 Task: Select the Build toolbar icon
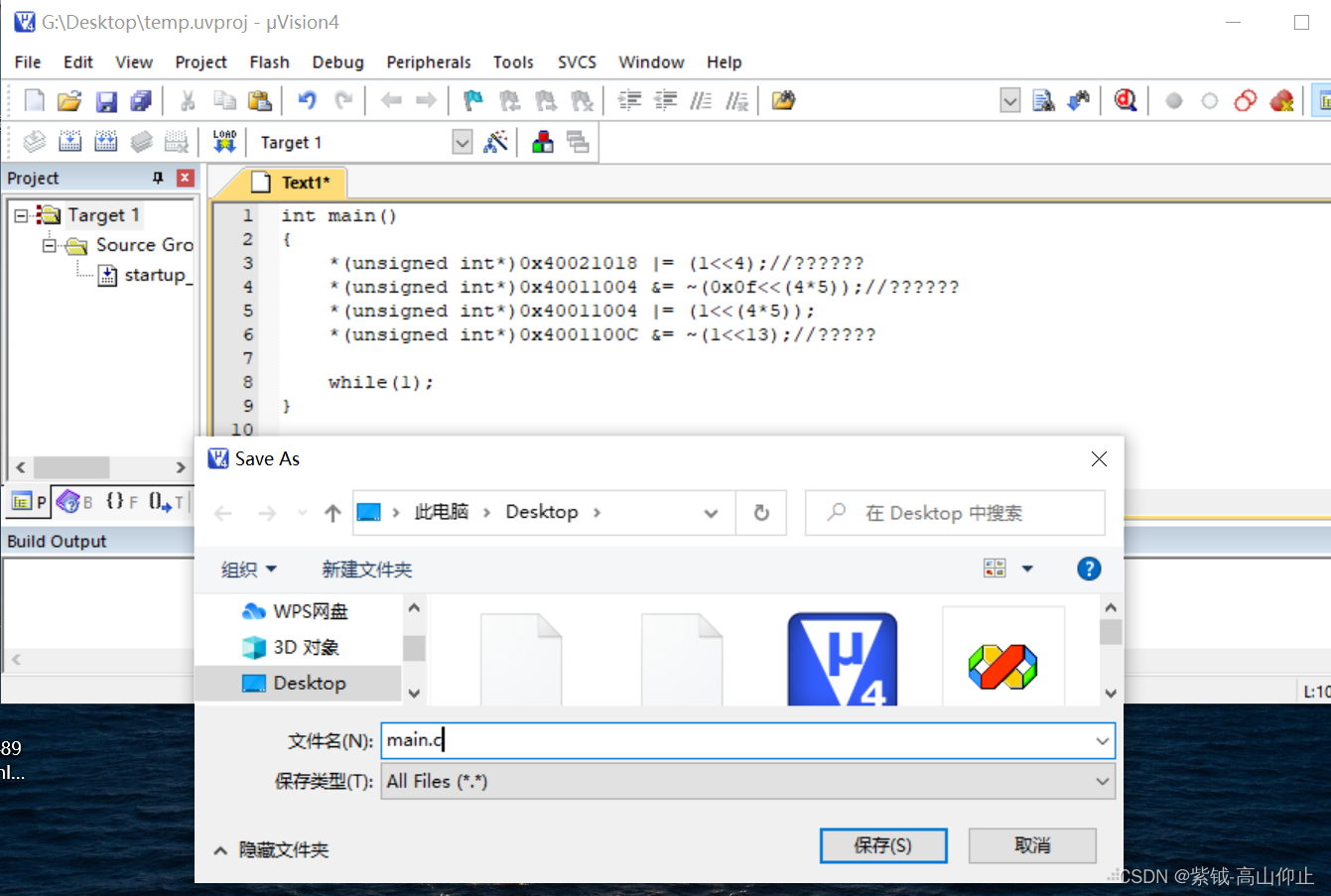coord(69,141)
